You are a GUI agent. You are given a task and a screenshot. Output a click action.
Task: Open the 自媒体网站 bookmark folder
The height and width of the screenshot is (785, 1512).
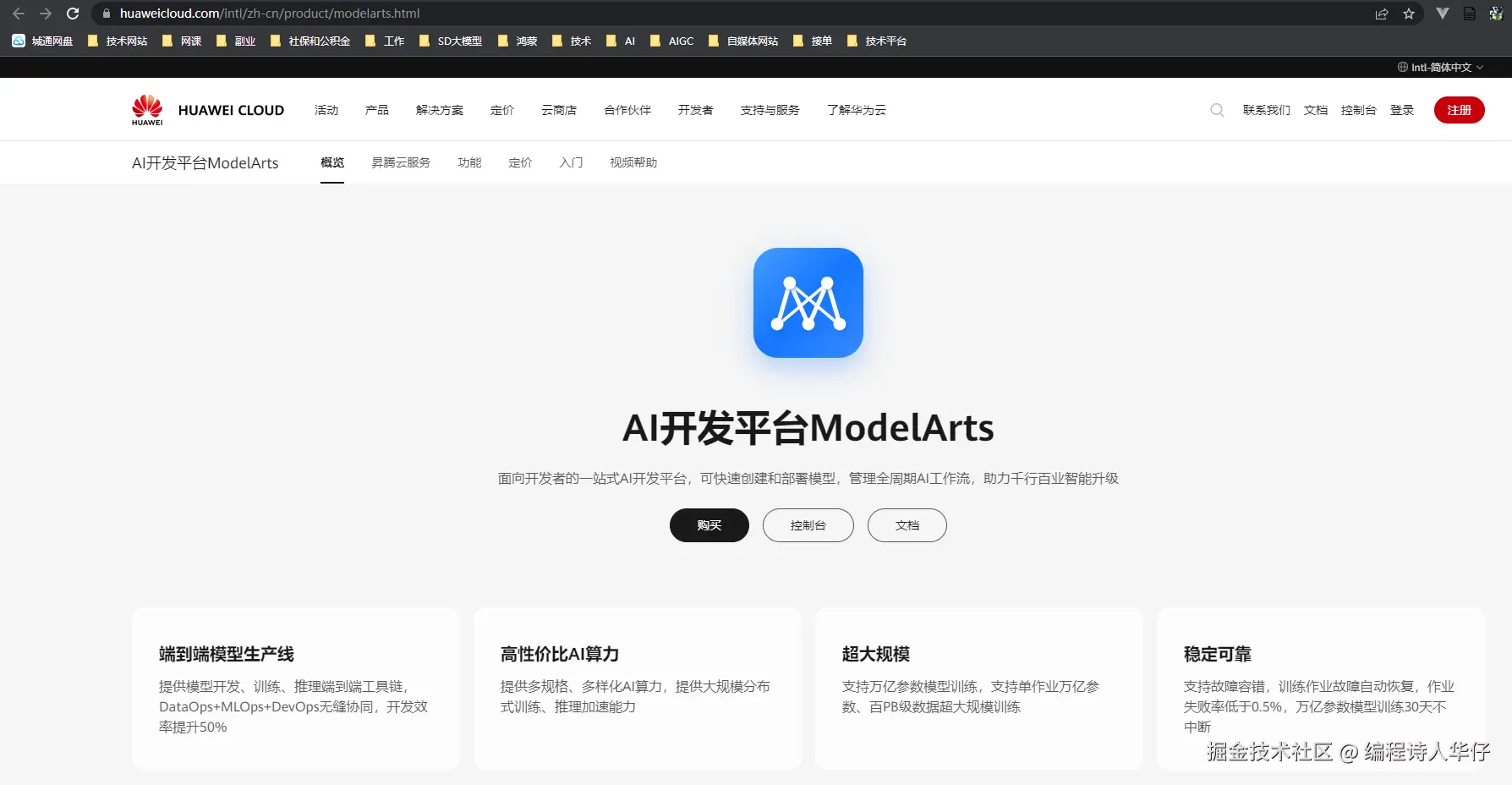(x=743, y=41)
